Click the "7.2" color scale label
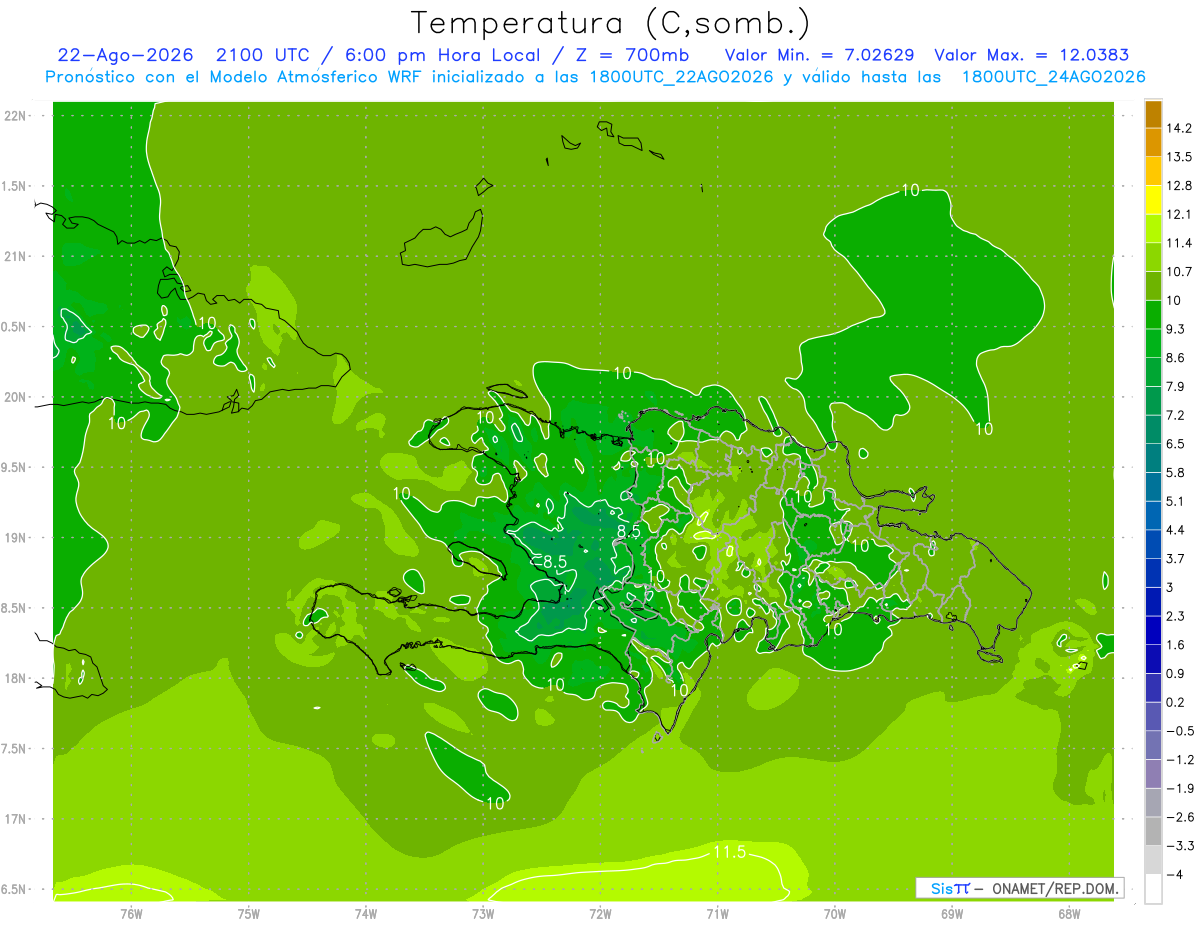This screenshot has width=1200, height=927. pos(1177,415)
